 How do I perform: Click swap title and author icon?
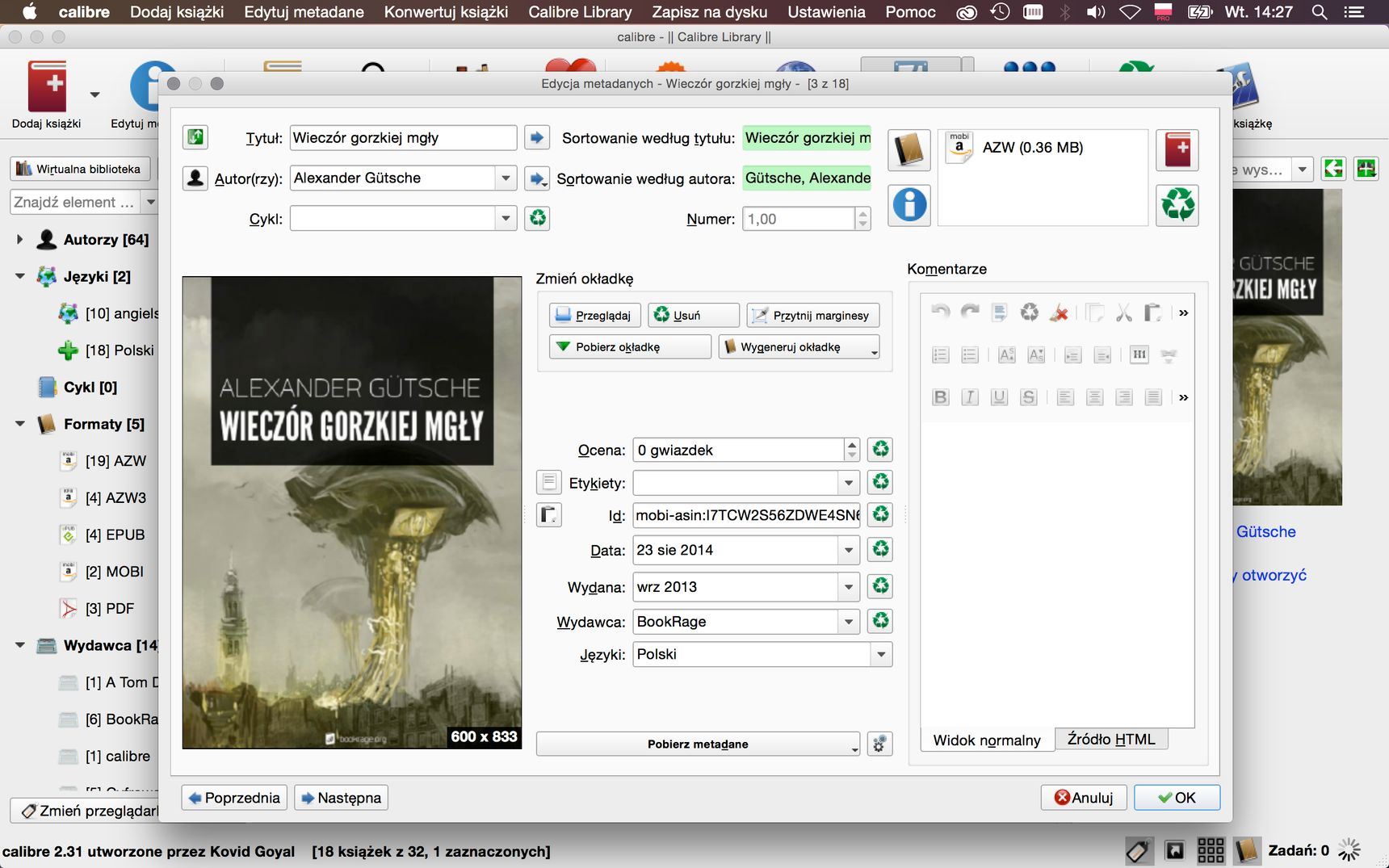(x=195, y=137)
